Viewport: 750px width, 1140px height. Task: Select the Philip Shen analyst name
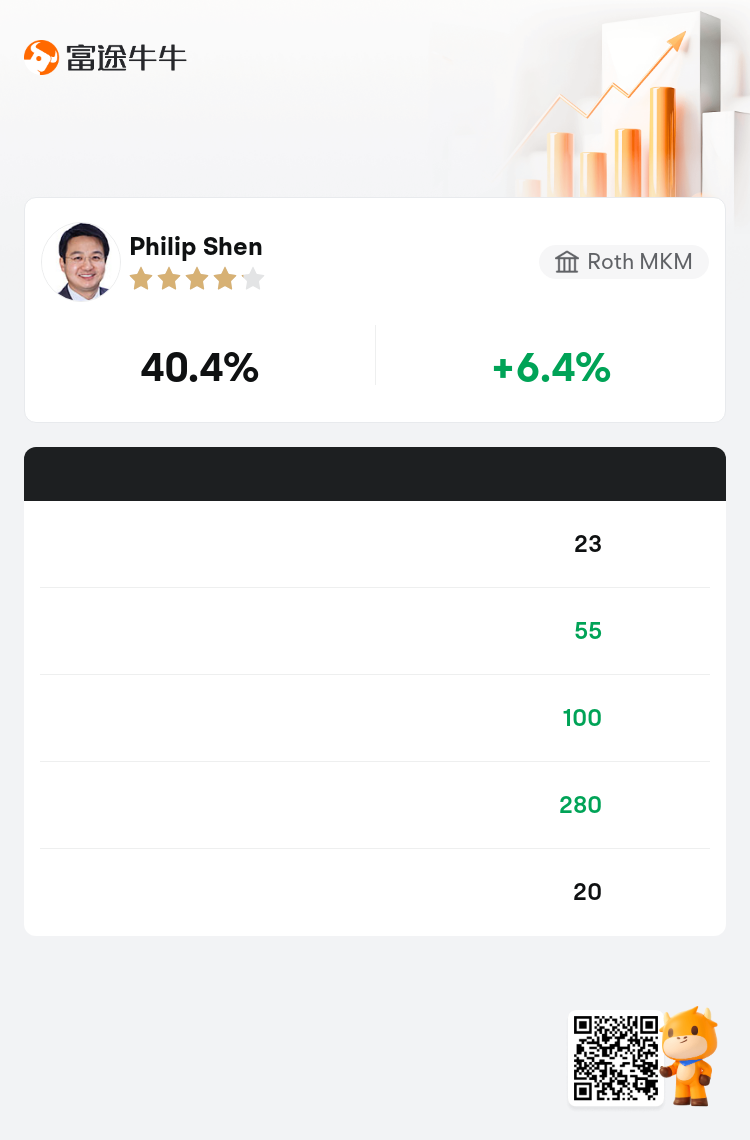point(195,246)
